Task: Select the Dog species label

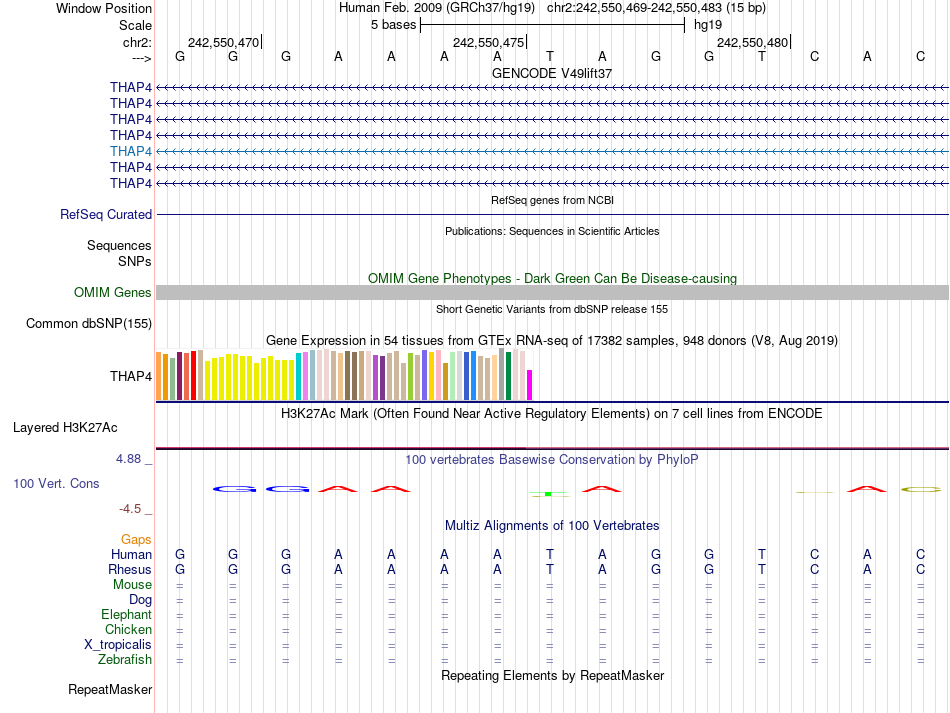Action: (x=141, y=600)
